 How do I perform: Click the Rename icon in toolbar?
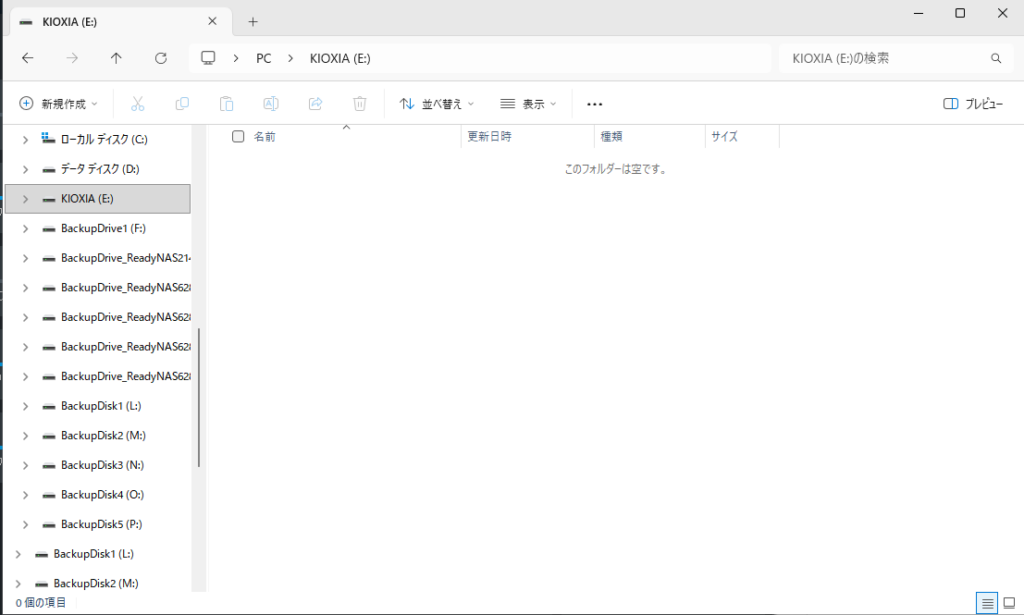click(x=271, y=103)
